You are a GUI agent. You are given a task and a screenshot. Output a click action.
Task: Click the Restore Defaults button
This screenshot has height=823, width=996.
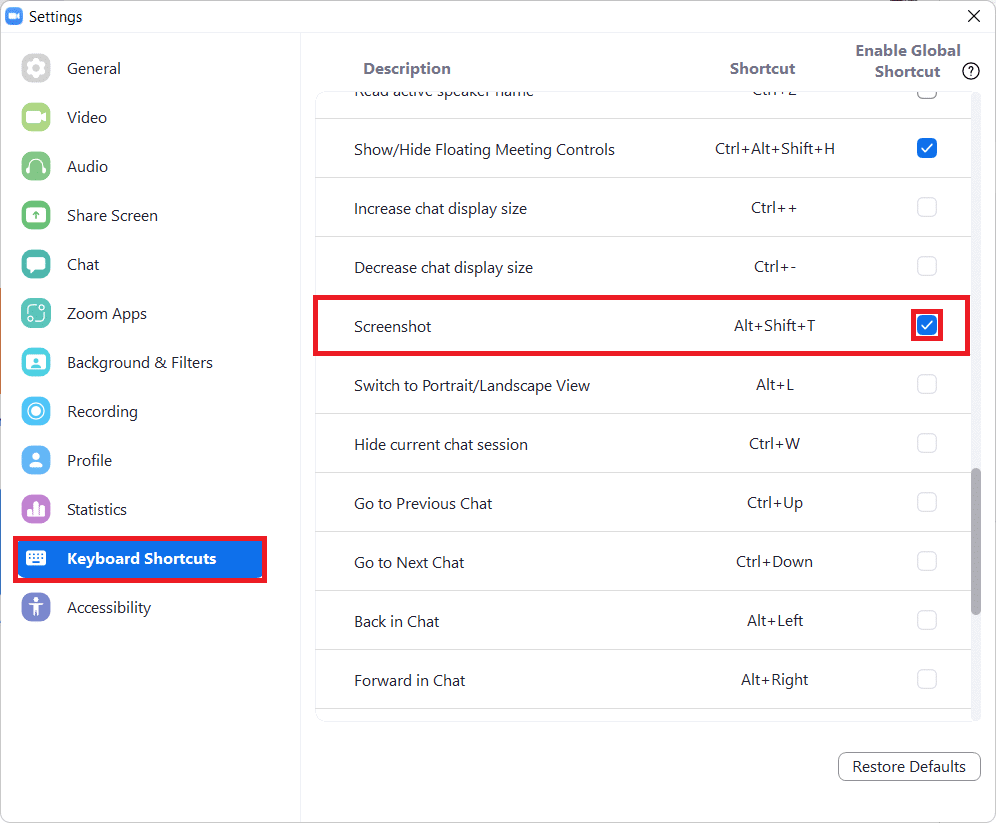click(x=908, y=766)
